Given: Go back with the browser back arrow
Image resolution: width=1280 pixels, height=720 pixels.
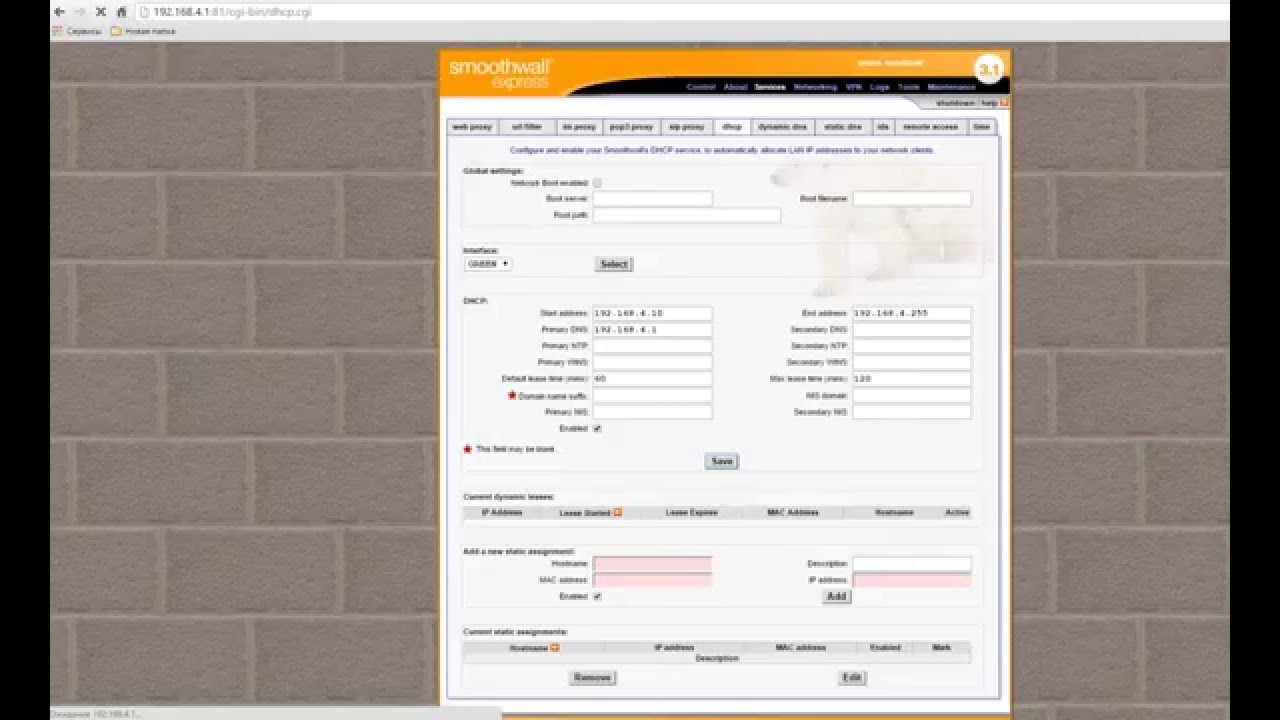Looking at the screenshot, I should pos(60,12).
